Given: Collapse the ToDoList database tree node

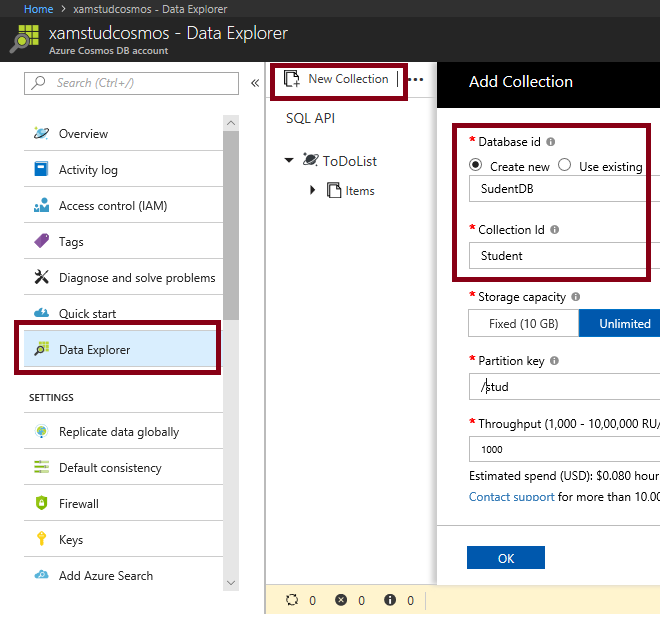Looking at the screenshot, I should pyautogui.click(x=290, y=160).
